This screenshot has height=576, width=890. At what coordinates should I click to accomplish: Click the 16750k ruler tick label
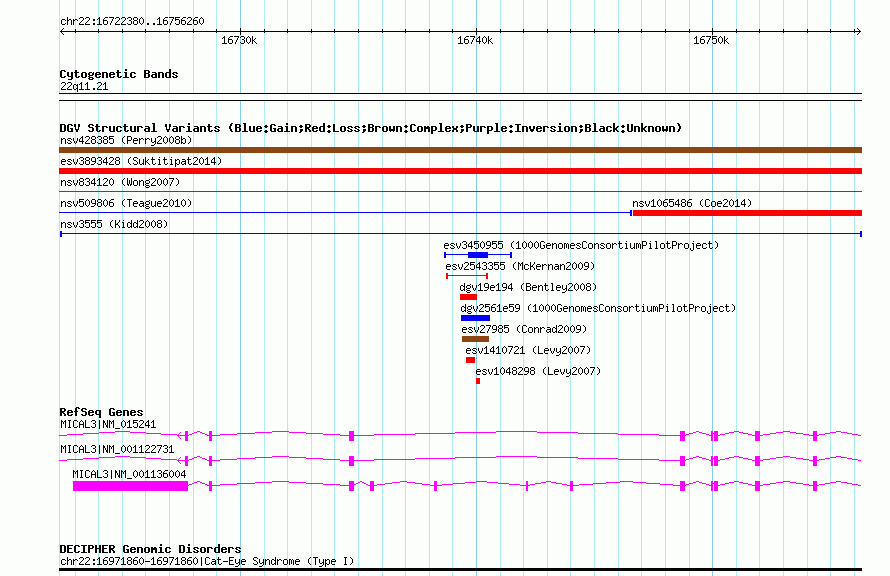[x=711, y=40]
